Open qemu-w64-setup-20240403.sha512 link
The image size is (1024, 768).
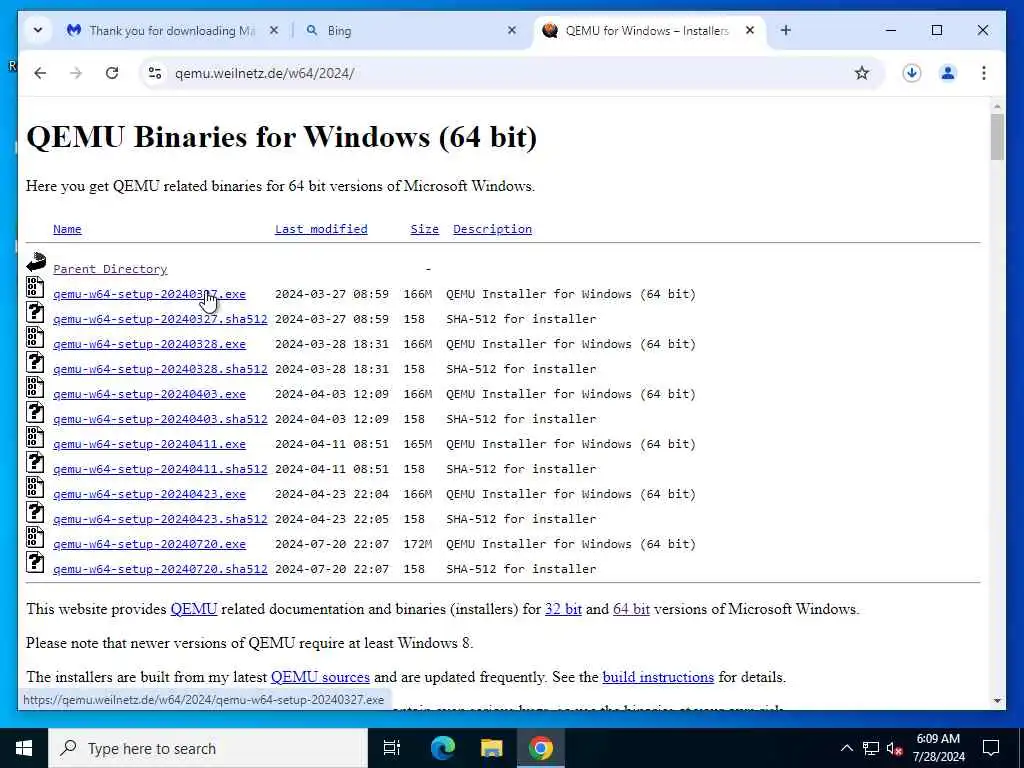(x=160, y=419)
